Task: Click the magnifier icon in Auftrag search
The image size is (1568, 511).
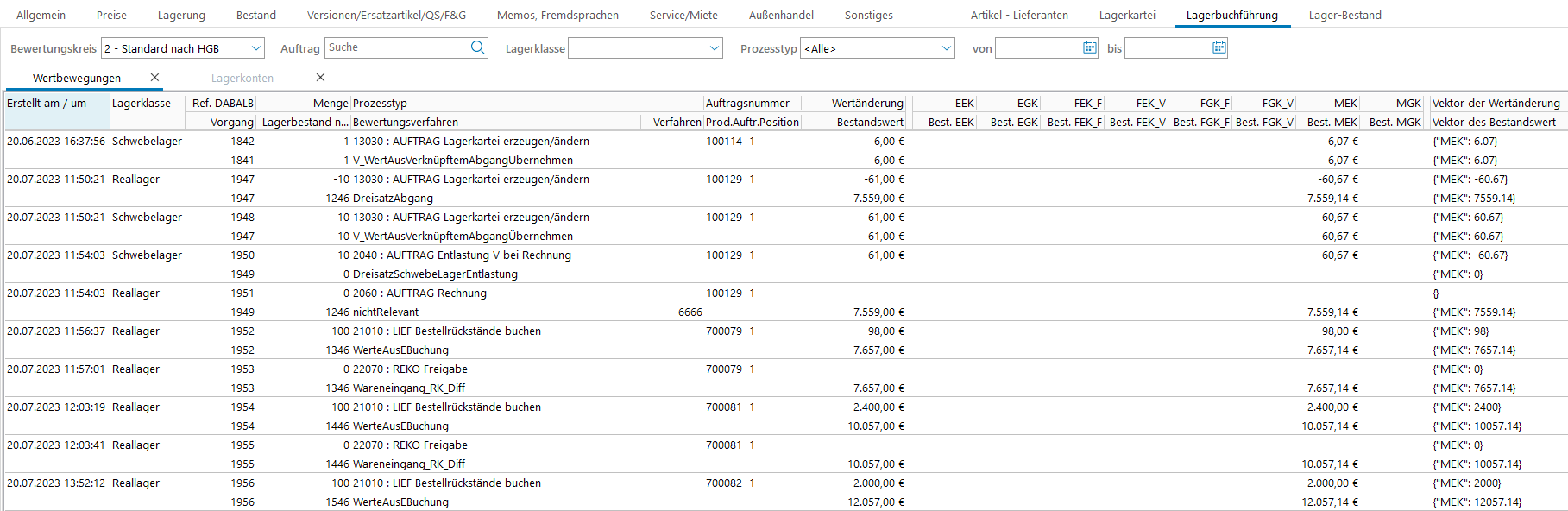Action: (x=477, y=48)
